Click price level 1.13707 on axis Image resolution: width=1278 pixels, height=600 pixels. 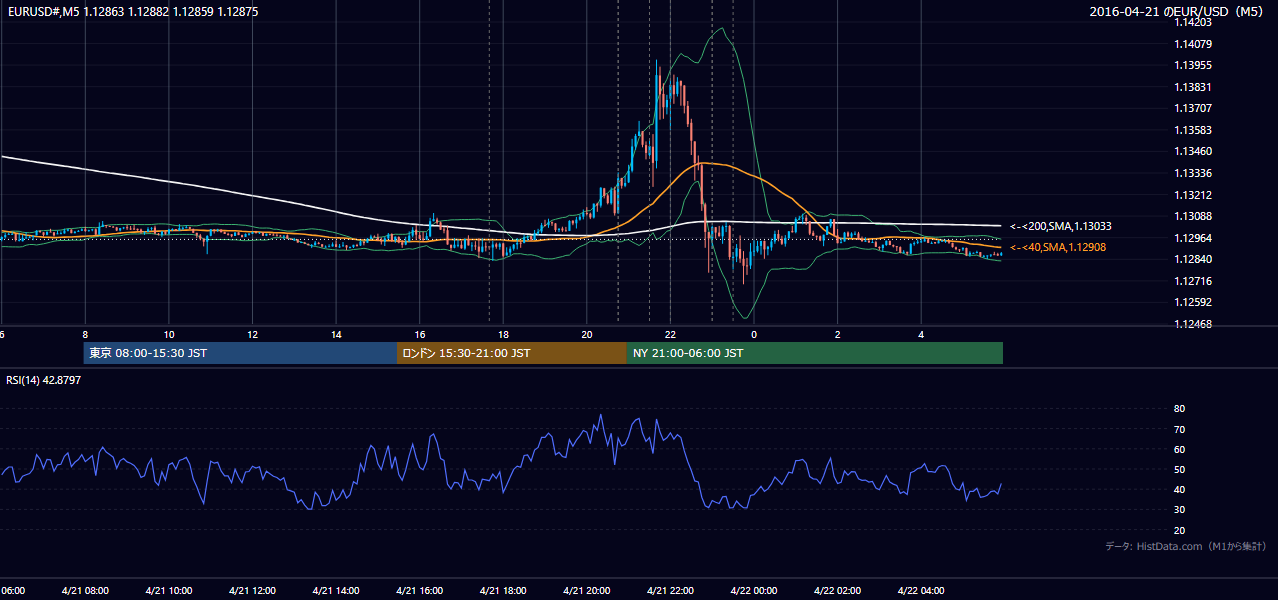(1194, 109)
